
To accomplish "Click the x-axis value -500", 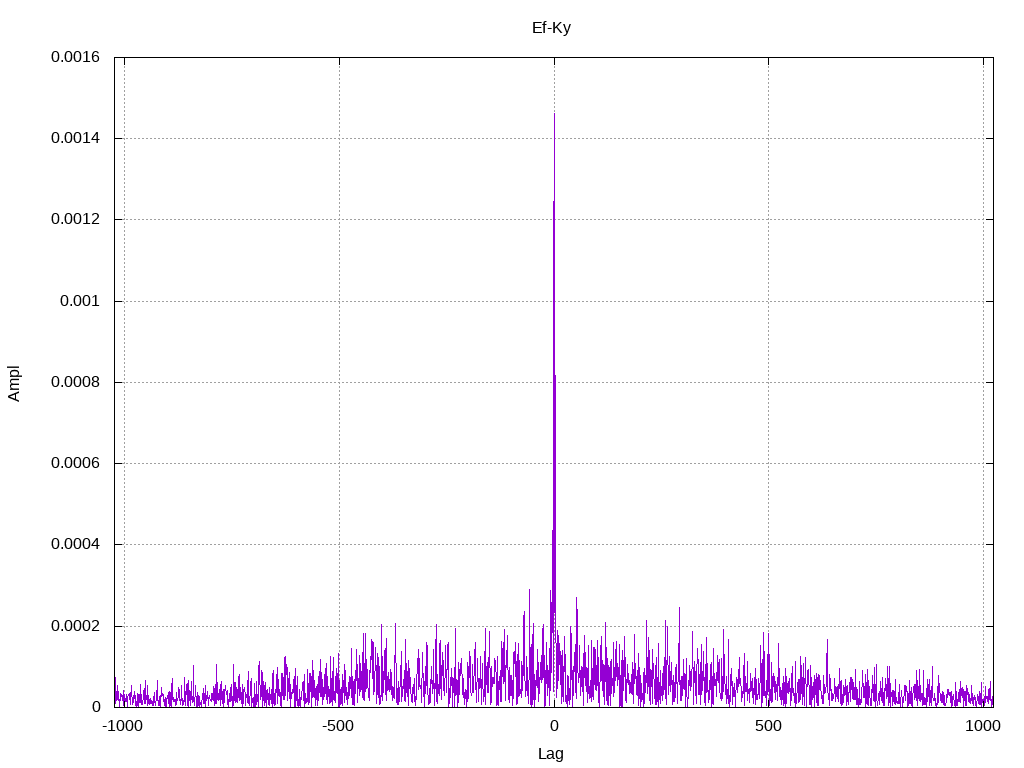I will [338, 726].
